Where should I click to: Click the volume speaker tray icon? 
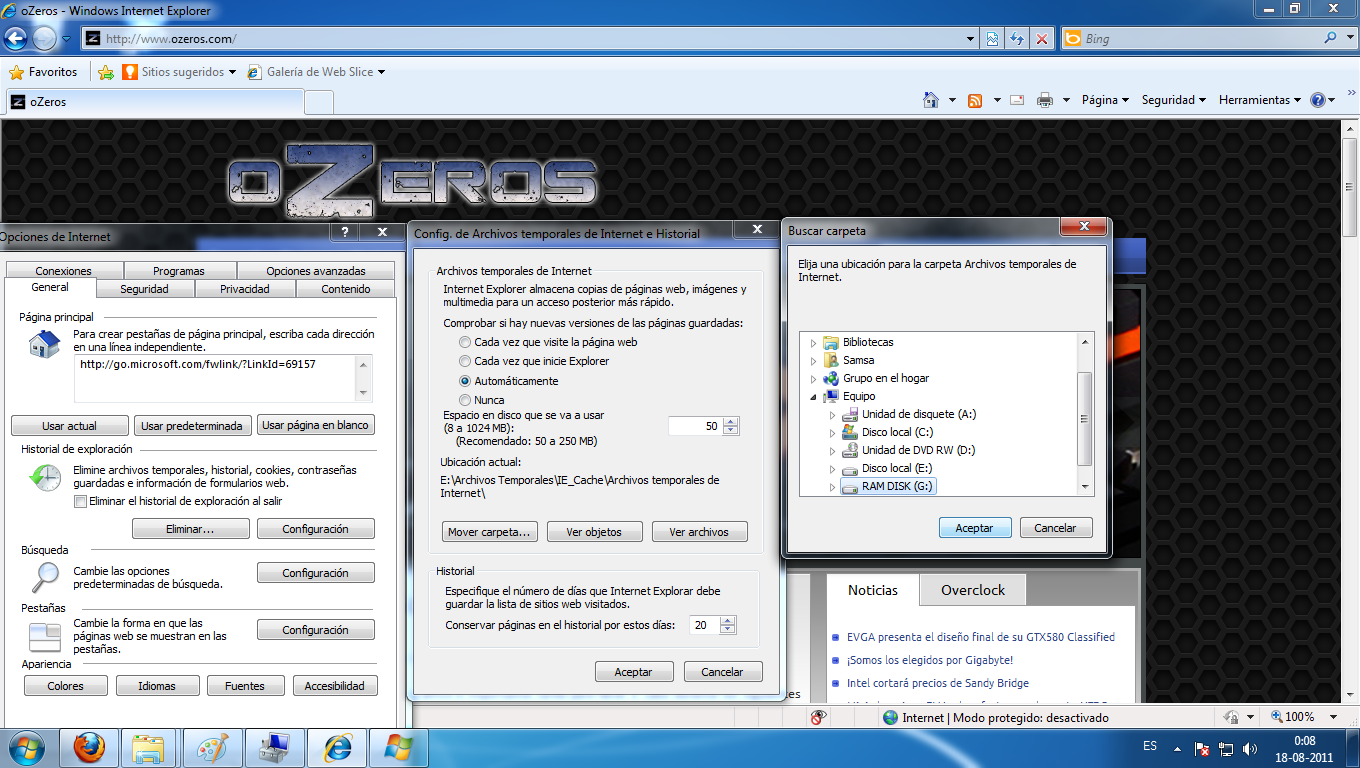(1249, 748)
